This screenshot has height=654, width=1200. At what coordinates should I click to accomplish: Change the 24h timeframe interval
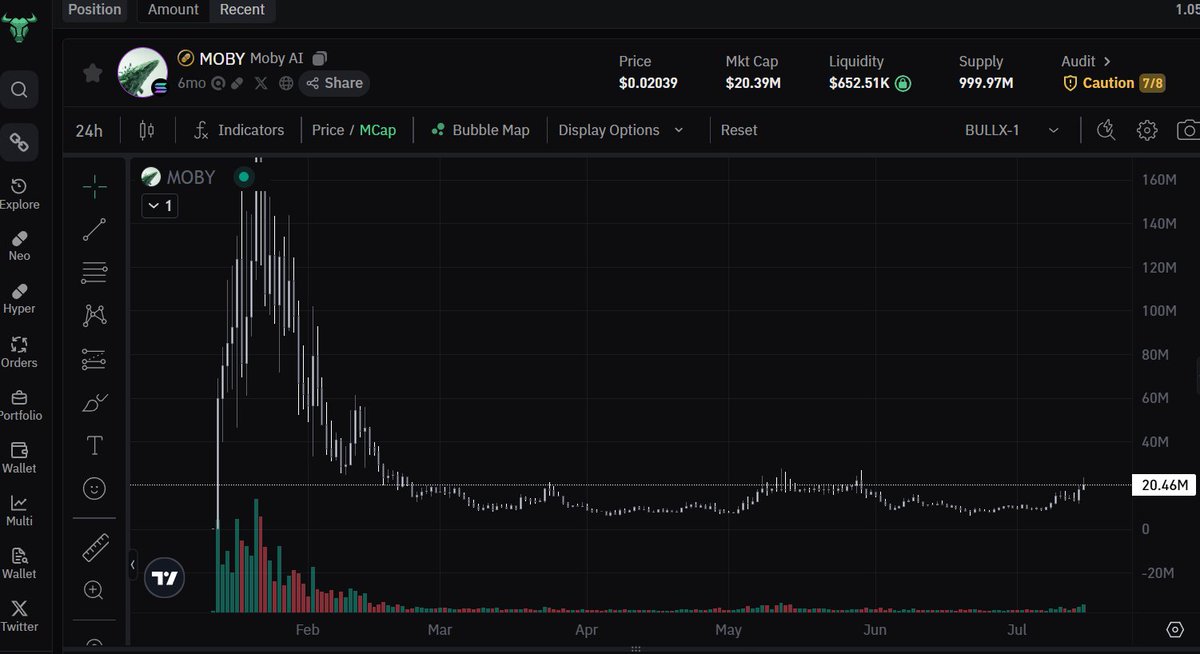[x=89, y=130]
